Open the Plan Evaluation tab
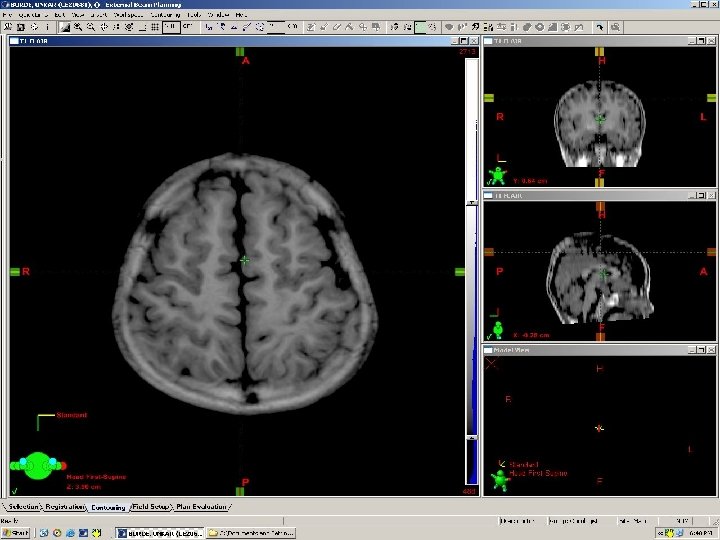Screen dimensions: 720x540 [x=203, y=507]
